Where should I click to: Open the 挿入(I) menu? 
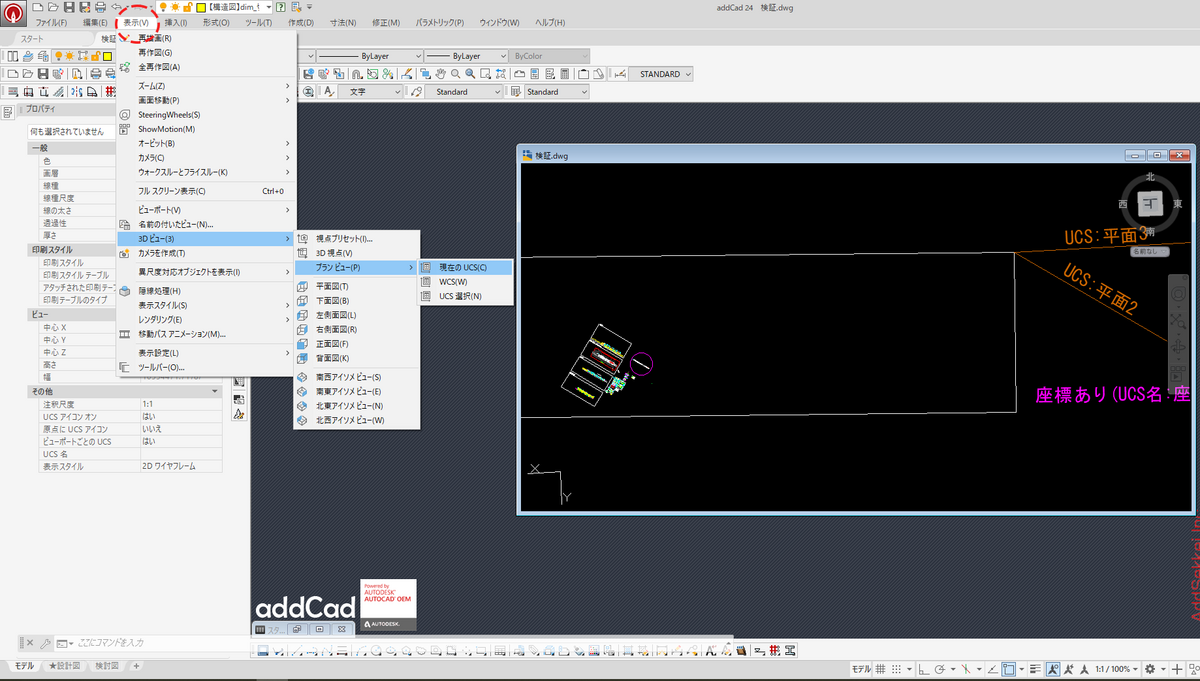175,22
